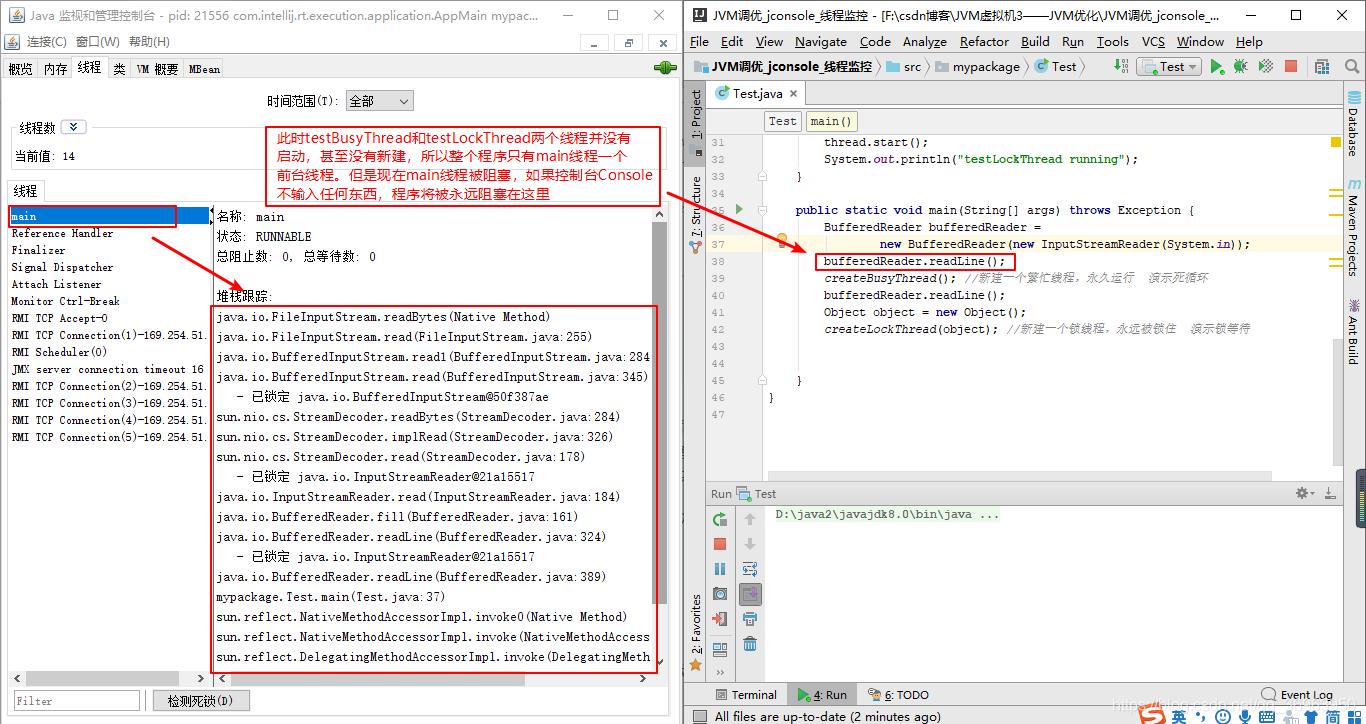The image size is (1366, 724).
Task: Click the intention lightbulb on line 37
Action: pyautogui.click(x=781, y=240)
